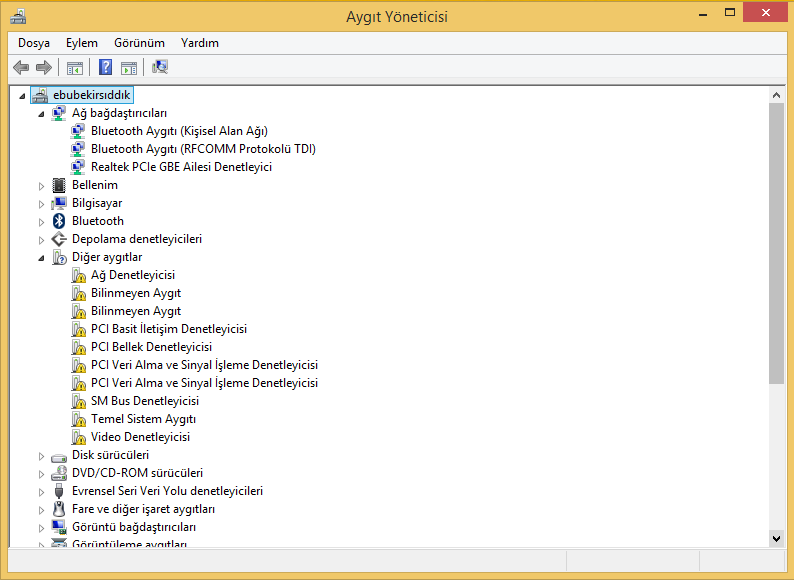Click the action pane toolbar icon
This screenshot has height=580, width=794.
[129, 67]
